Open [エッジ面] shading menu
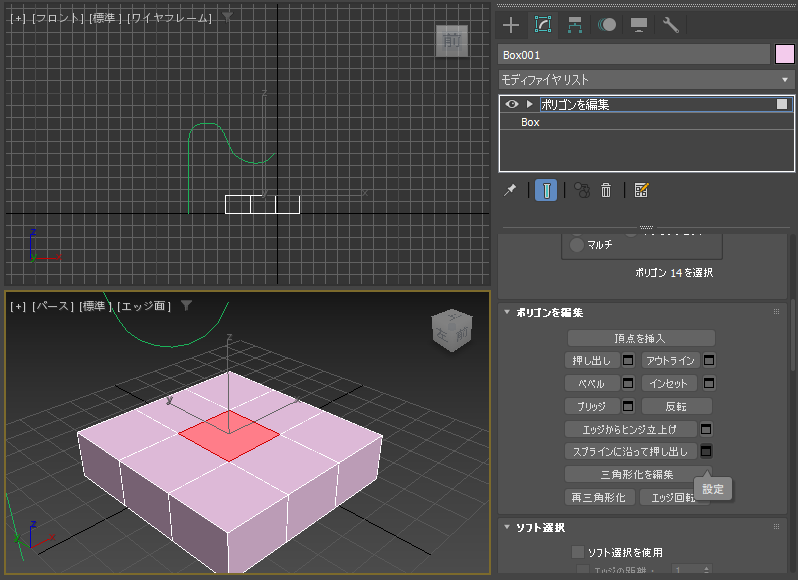798x580 pixels. click(144, 306)
